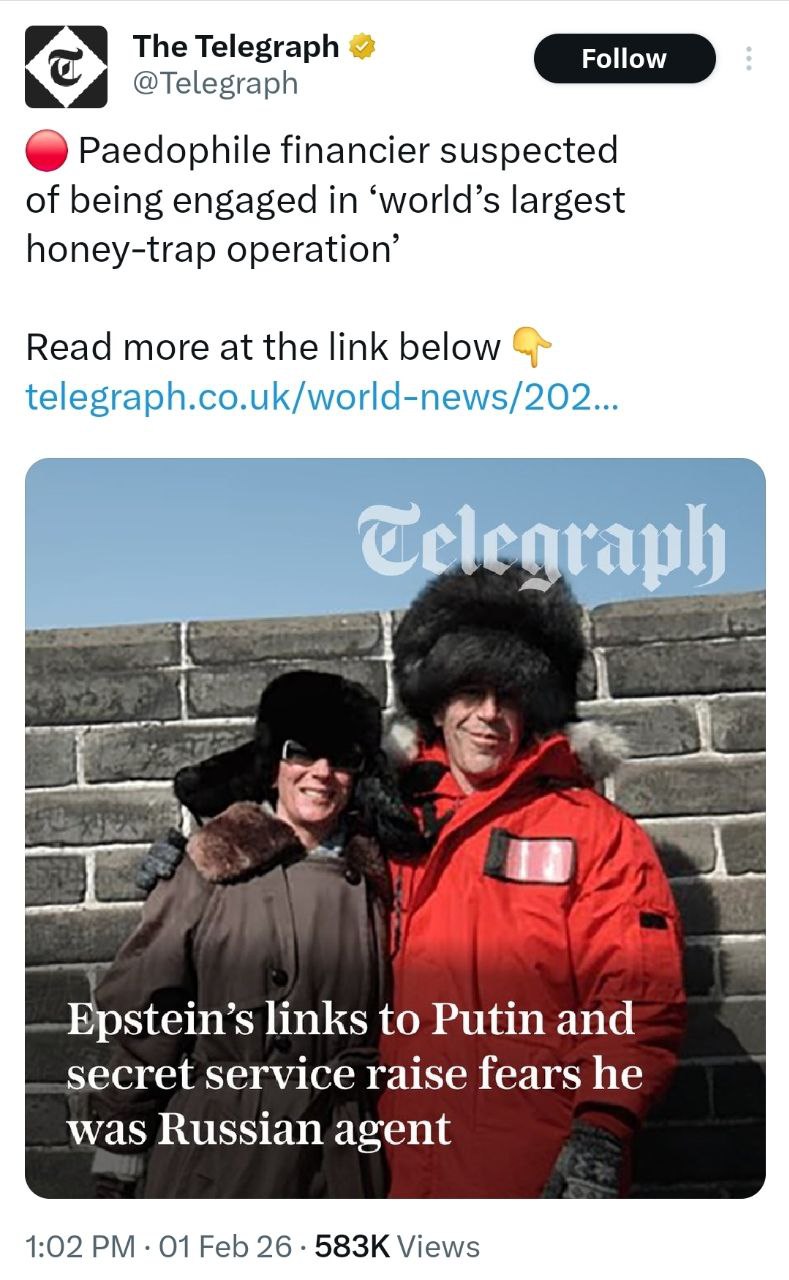Open the @Telegraph handle
The width and height of the screenshot is (789, 1280).
coord(215,84)
